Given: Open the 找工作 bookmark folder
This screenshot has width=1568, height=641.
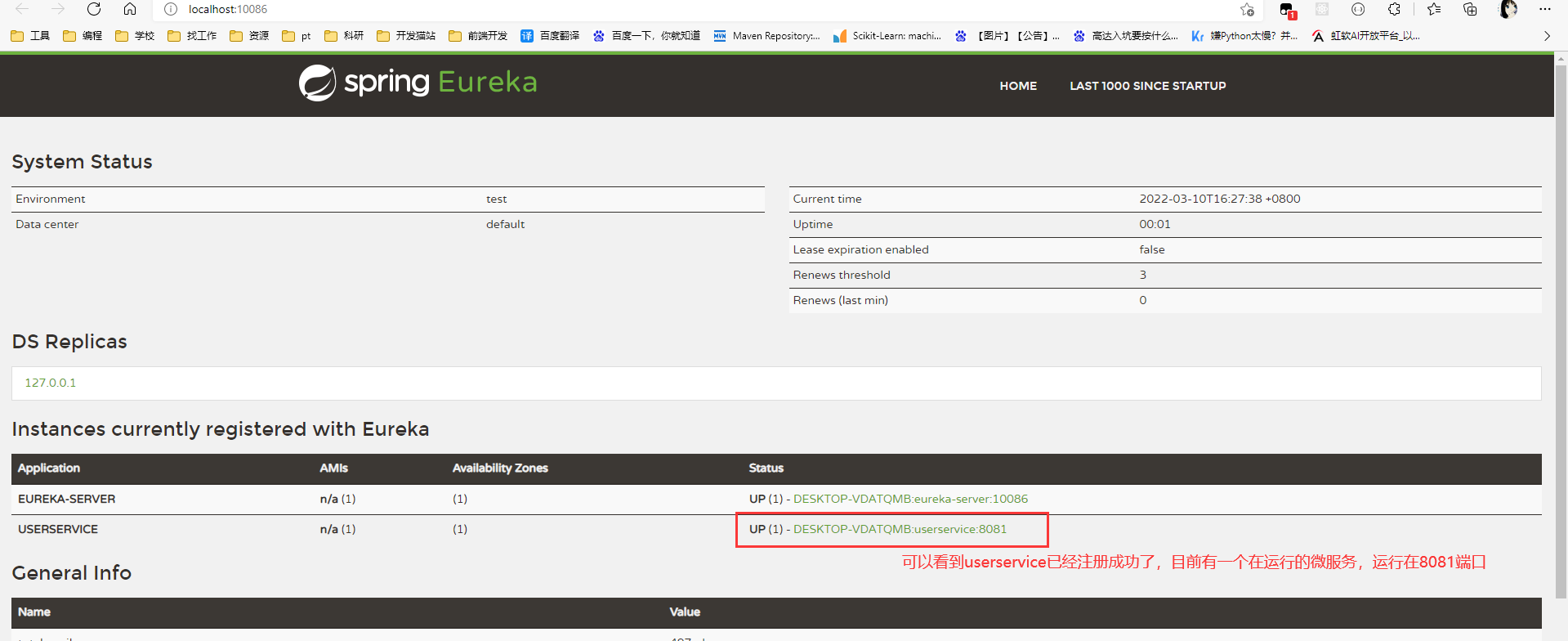Looking at the screenshot, I should tap(192, 36).
